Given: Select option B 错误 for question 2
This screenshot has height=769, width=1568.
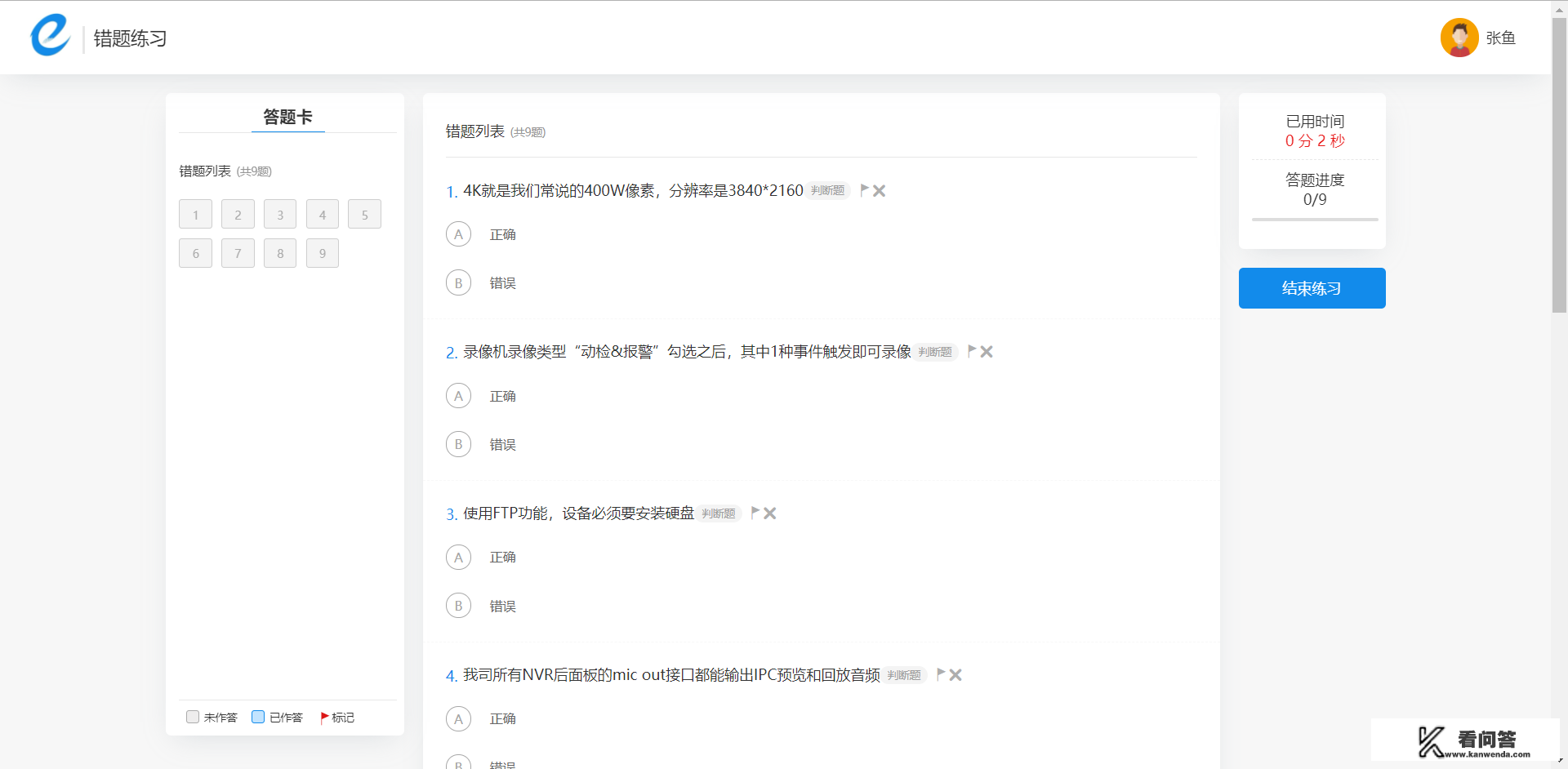Looking at the screenshot, I should pyautogui.click(x=458, y=444).
